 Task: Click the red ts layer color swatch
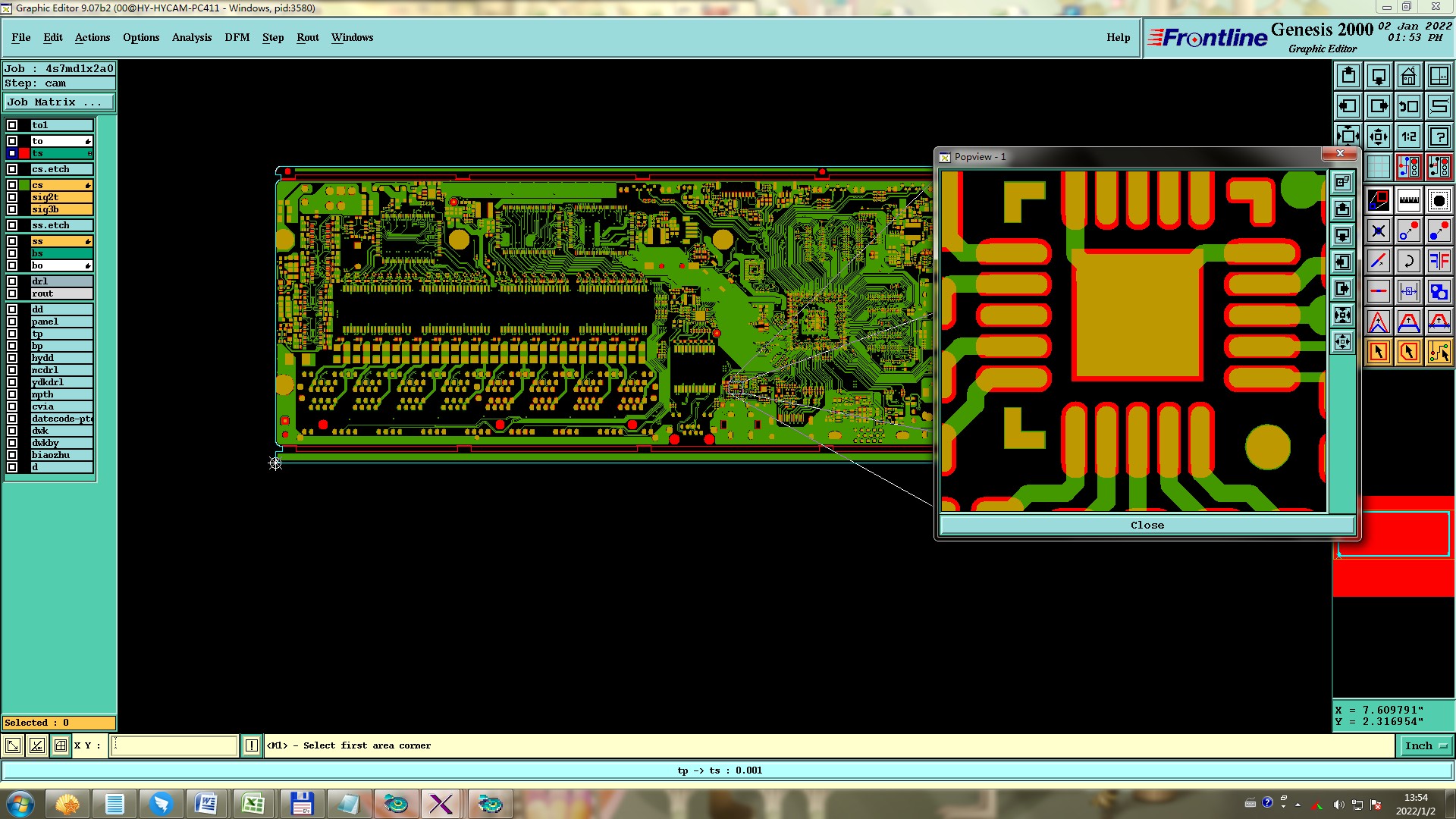point(24,153)
